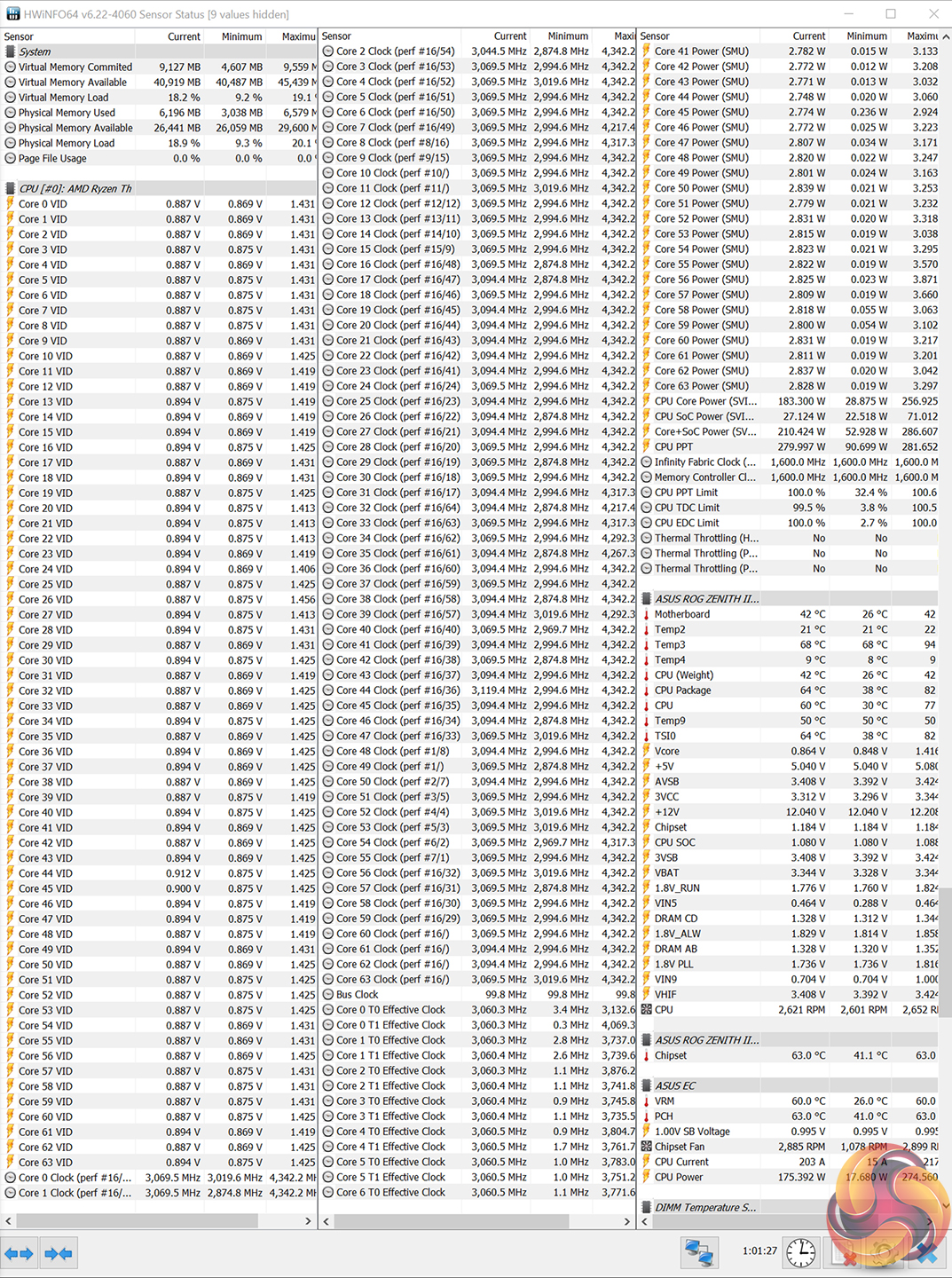Select the CPU Power 175.392 W row

(788, 1178)
